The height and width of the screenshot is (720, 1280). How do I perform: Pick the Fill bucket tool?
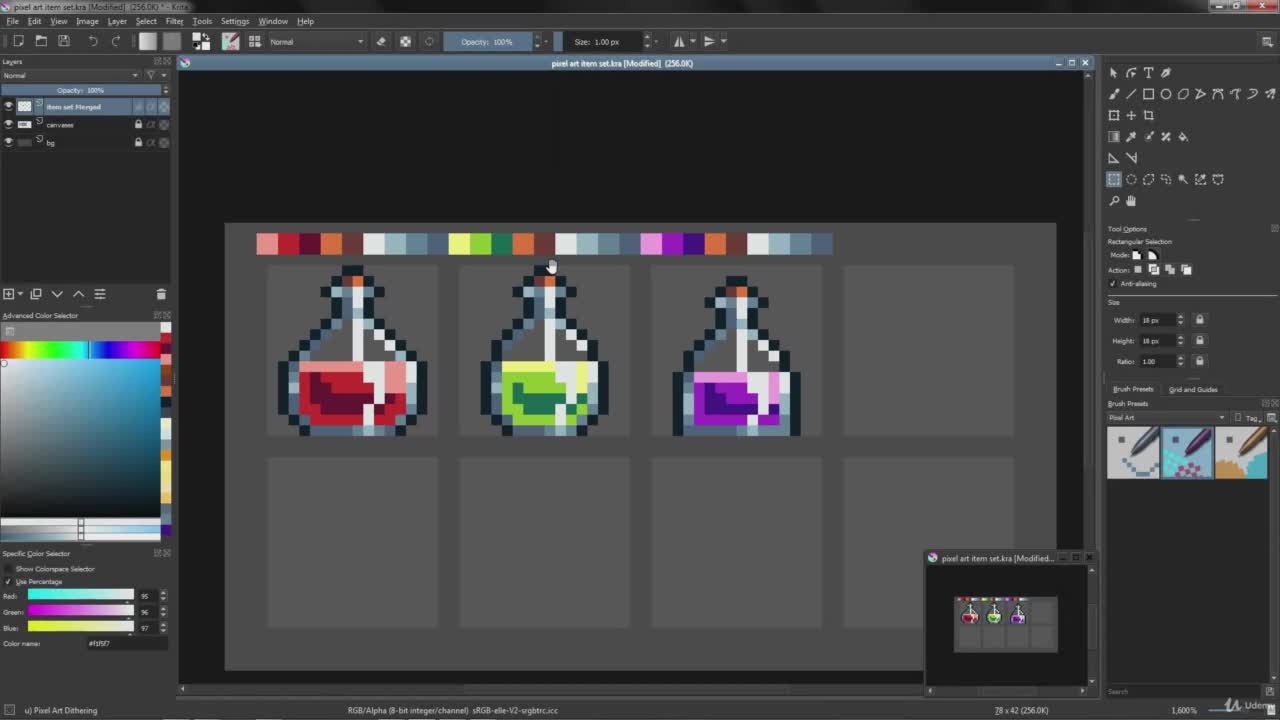[x=1183, y=137]
